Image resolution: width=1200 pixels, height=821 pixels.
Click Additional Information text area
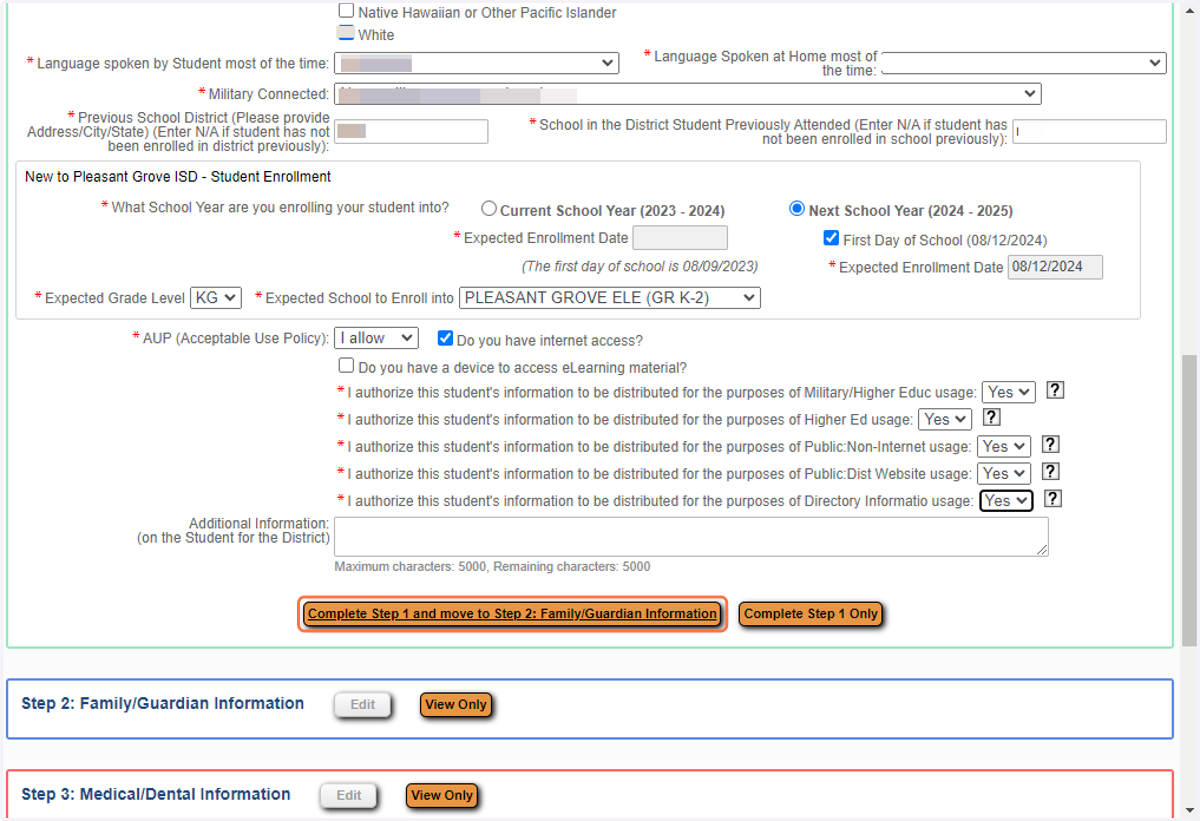[x=691, y=537]
